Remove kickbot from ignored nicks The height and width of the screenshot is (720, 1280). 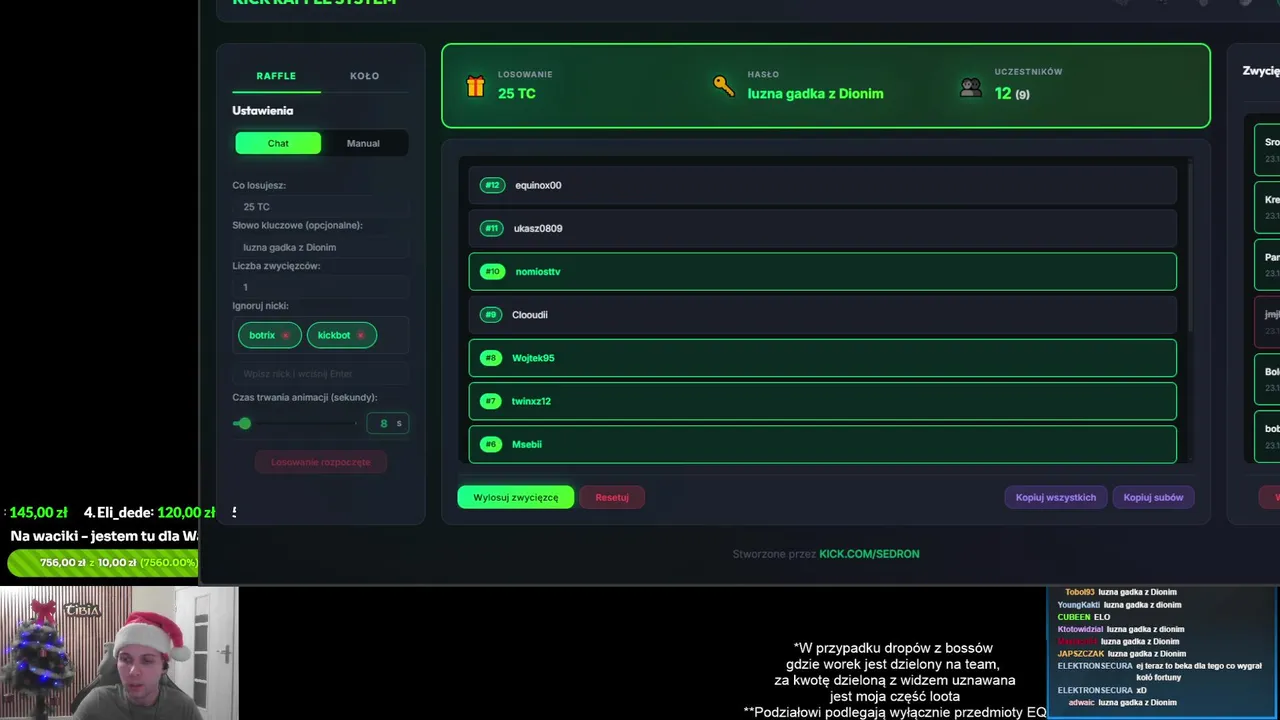(361, 335)
